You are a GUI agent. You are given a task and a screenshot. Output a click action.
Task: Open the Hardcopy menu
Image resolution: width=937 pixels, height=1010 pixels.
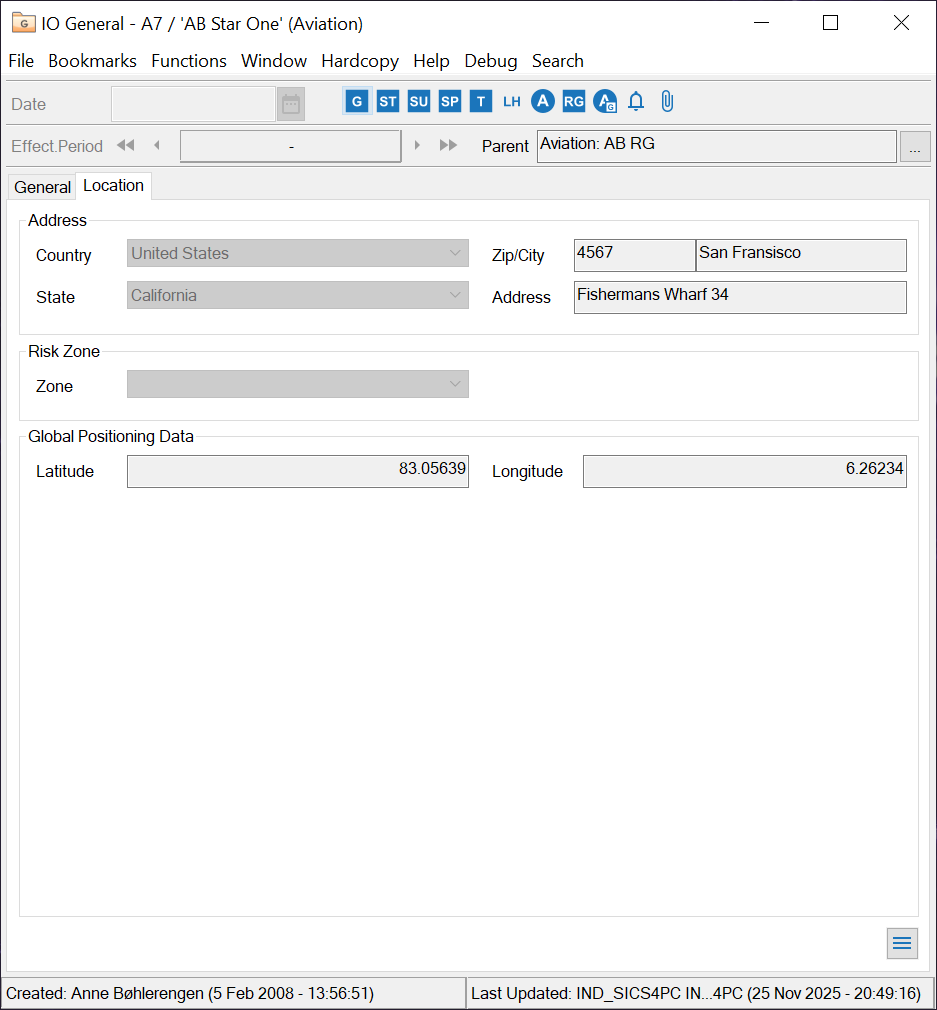tap(359, 61)
